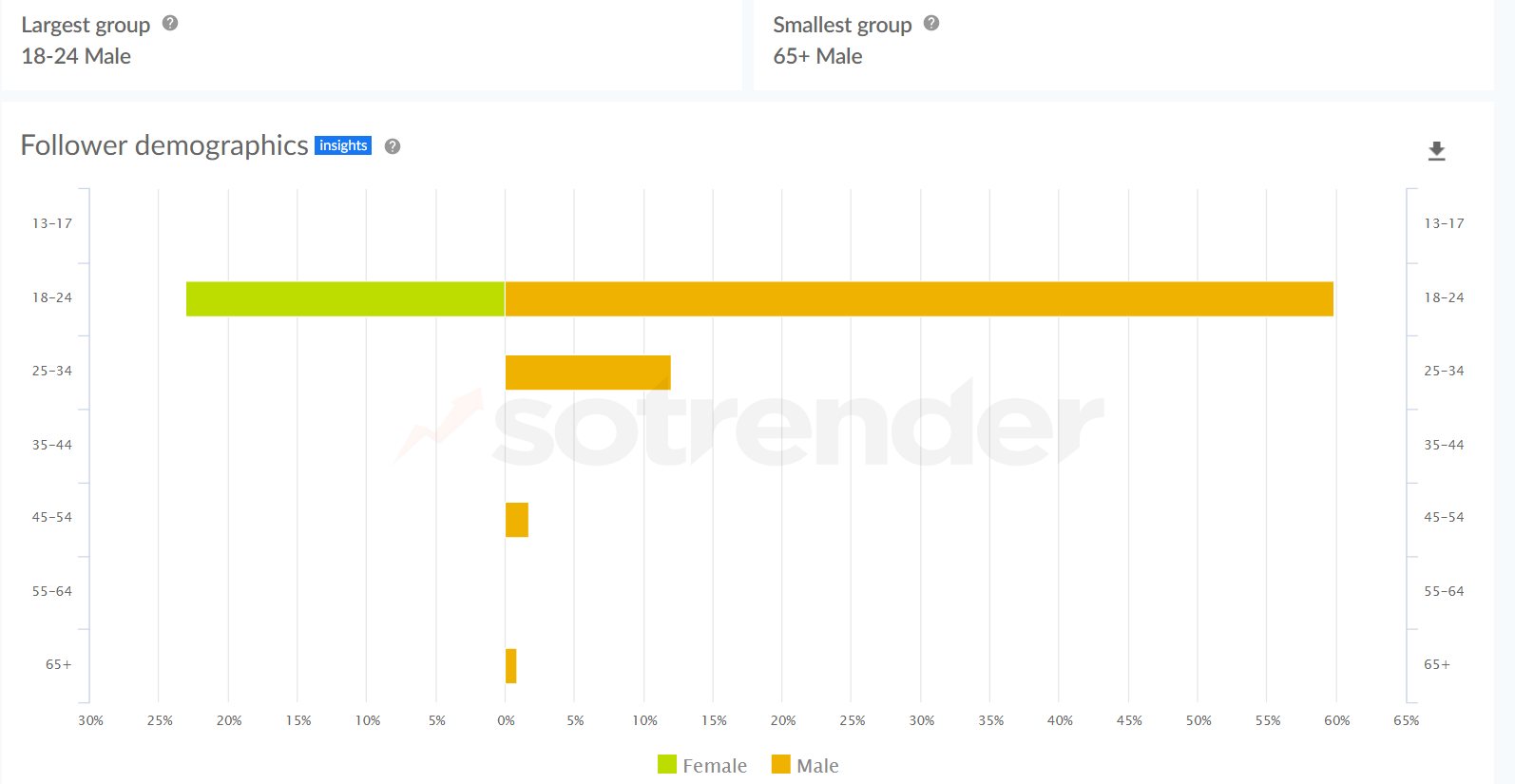
Task: Select the orange 18-24 Male bar
Action: (x=918, y=298)
